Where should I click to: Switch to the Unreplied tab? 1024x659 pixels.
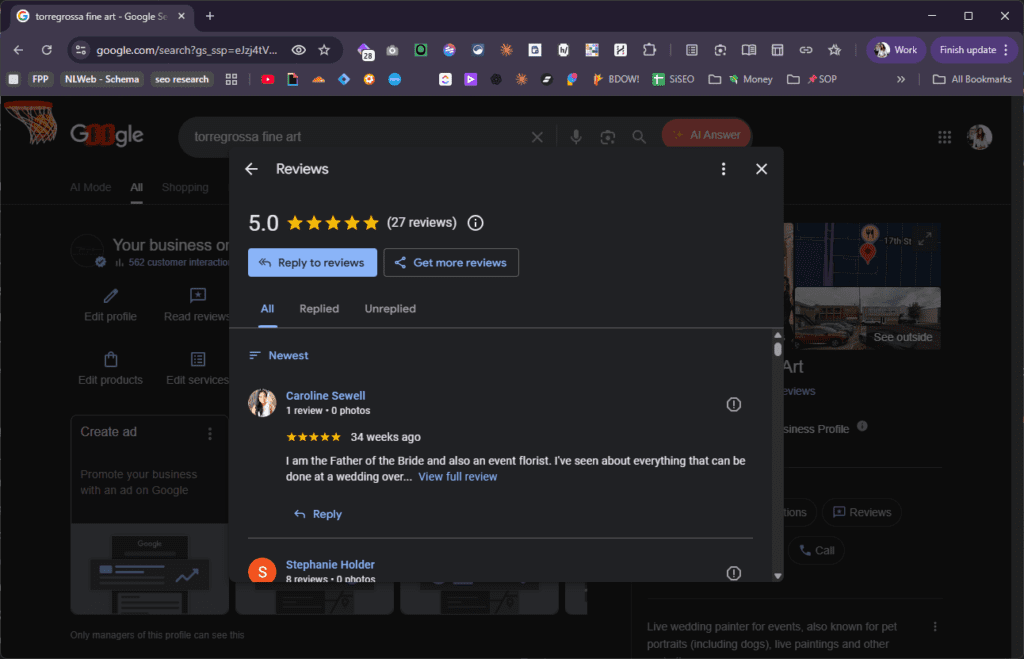click(390, 309)
